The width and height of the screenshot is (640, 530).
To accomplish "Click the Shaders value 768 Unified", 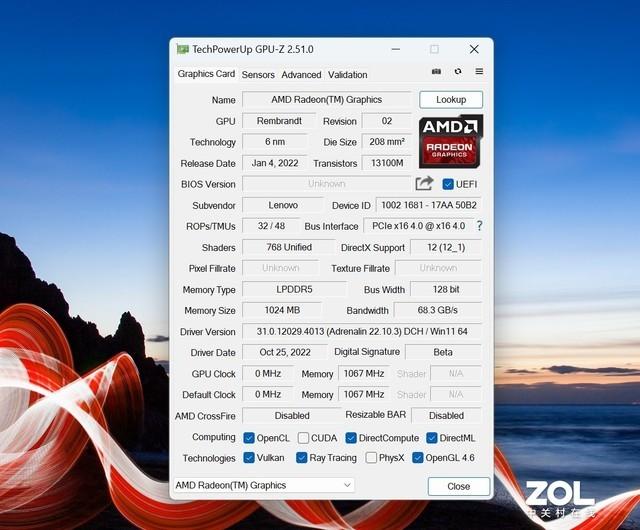I will 289,247.
